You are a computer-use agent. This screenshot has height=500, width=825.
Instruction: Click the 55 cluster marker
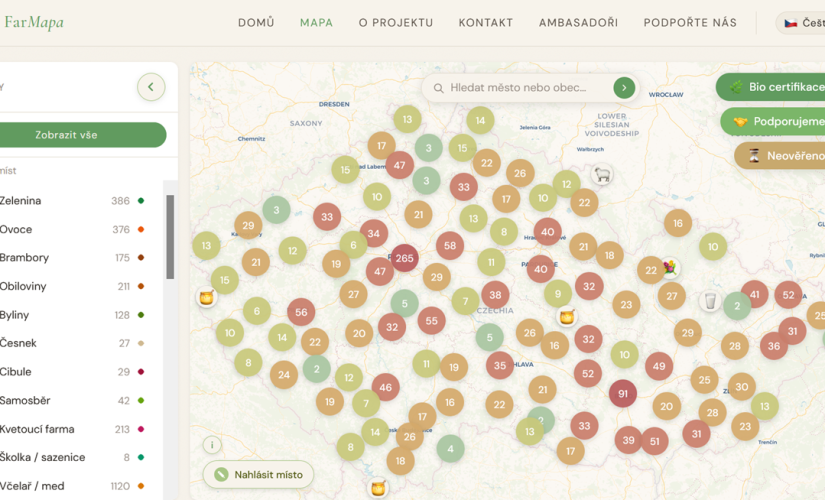click(431, 321)
